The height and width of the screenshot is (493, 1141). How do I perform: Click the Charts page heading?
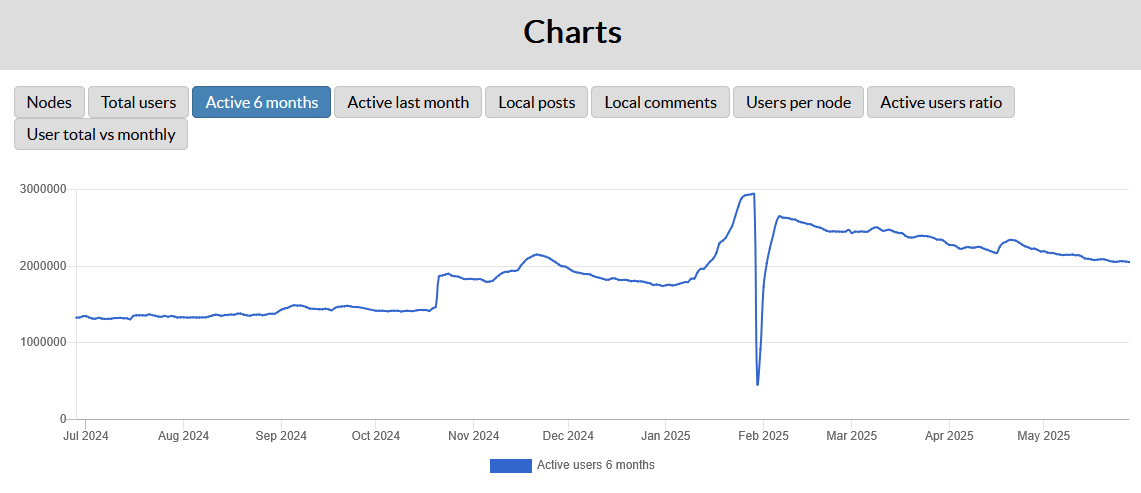point(573,32)
